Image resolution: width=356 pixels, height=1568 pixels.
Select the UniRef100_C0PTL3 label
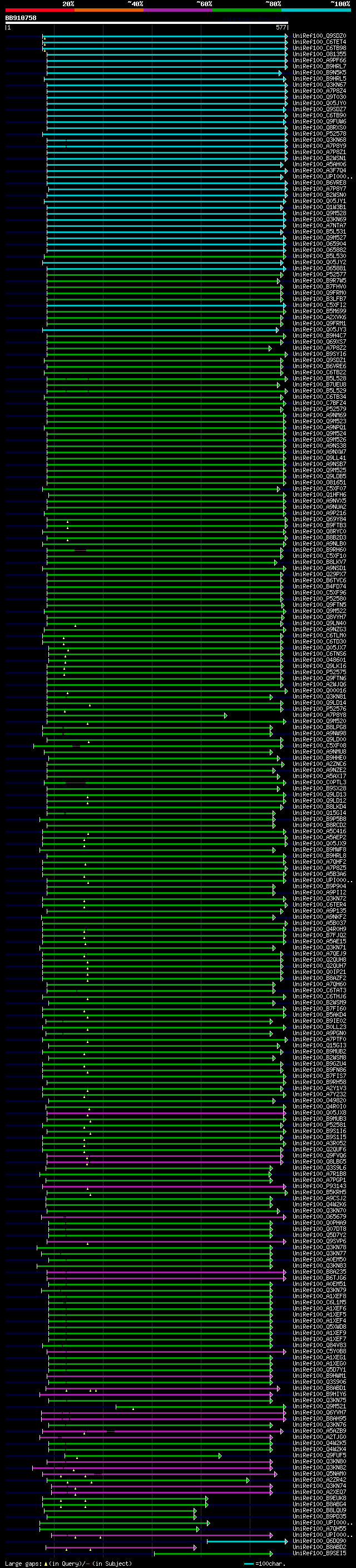pos(319,783)
